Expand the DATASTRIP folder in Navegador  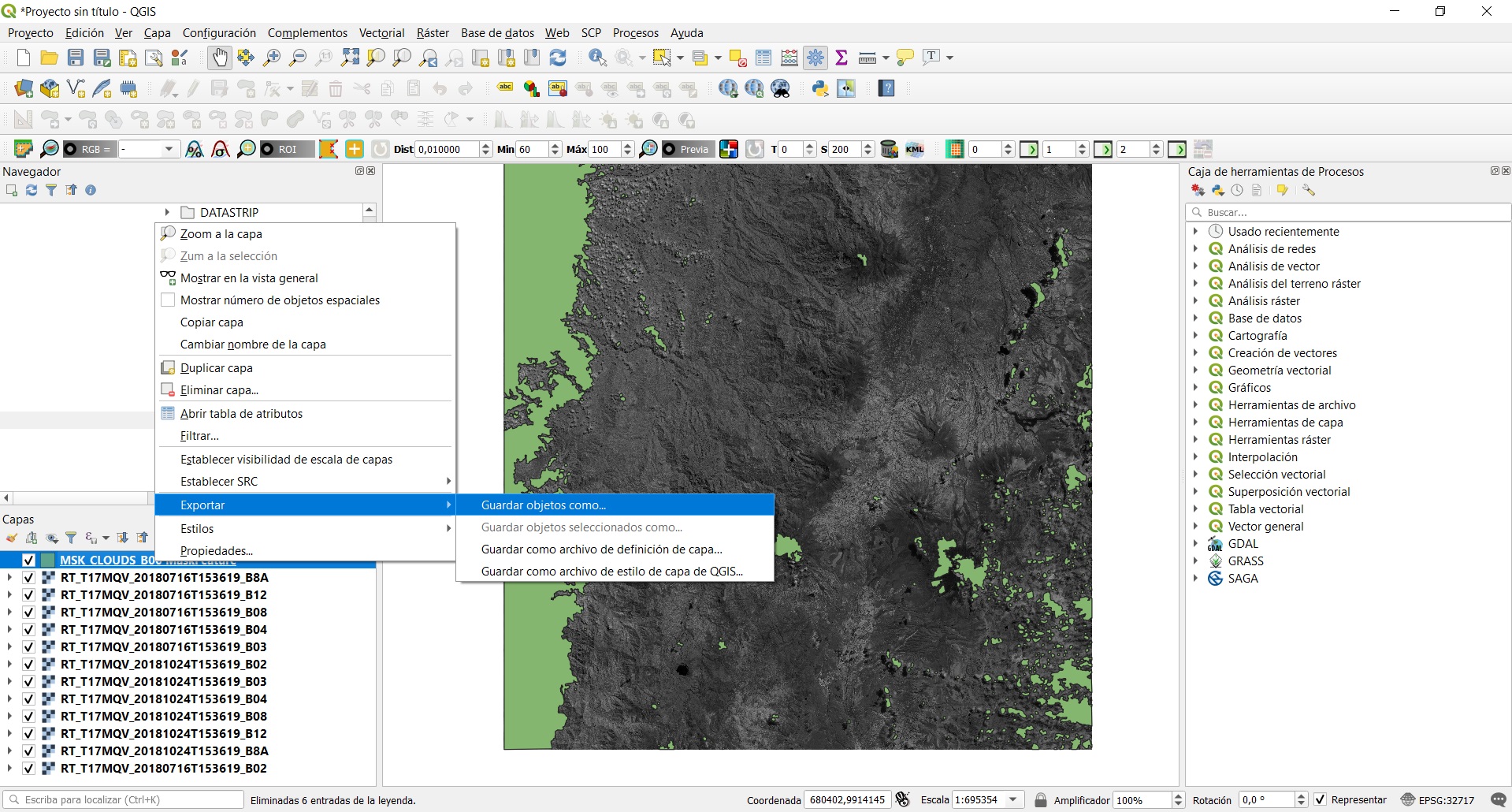(167, 213)
